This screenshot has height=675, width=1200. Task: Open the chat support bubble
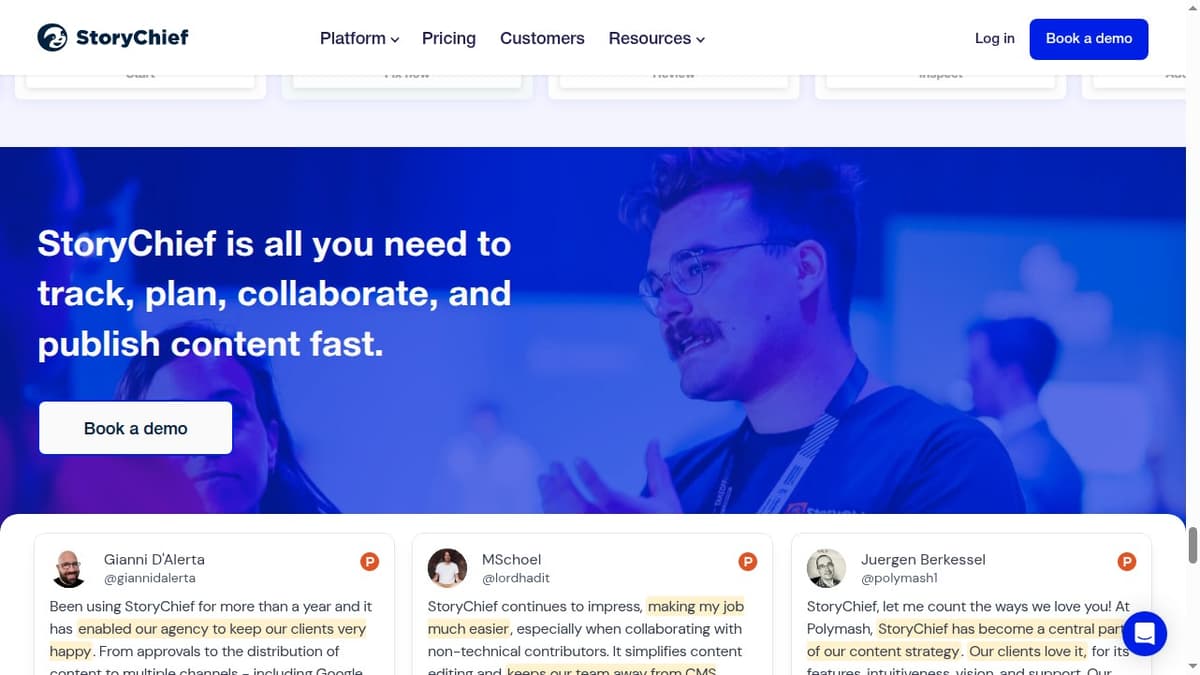1144,633
